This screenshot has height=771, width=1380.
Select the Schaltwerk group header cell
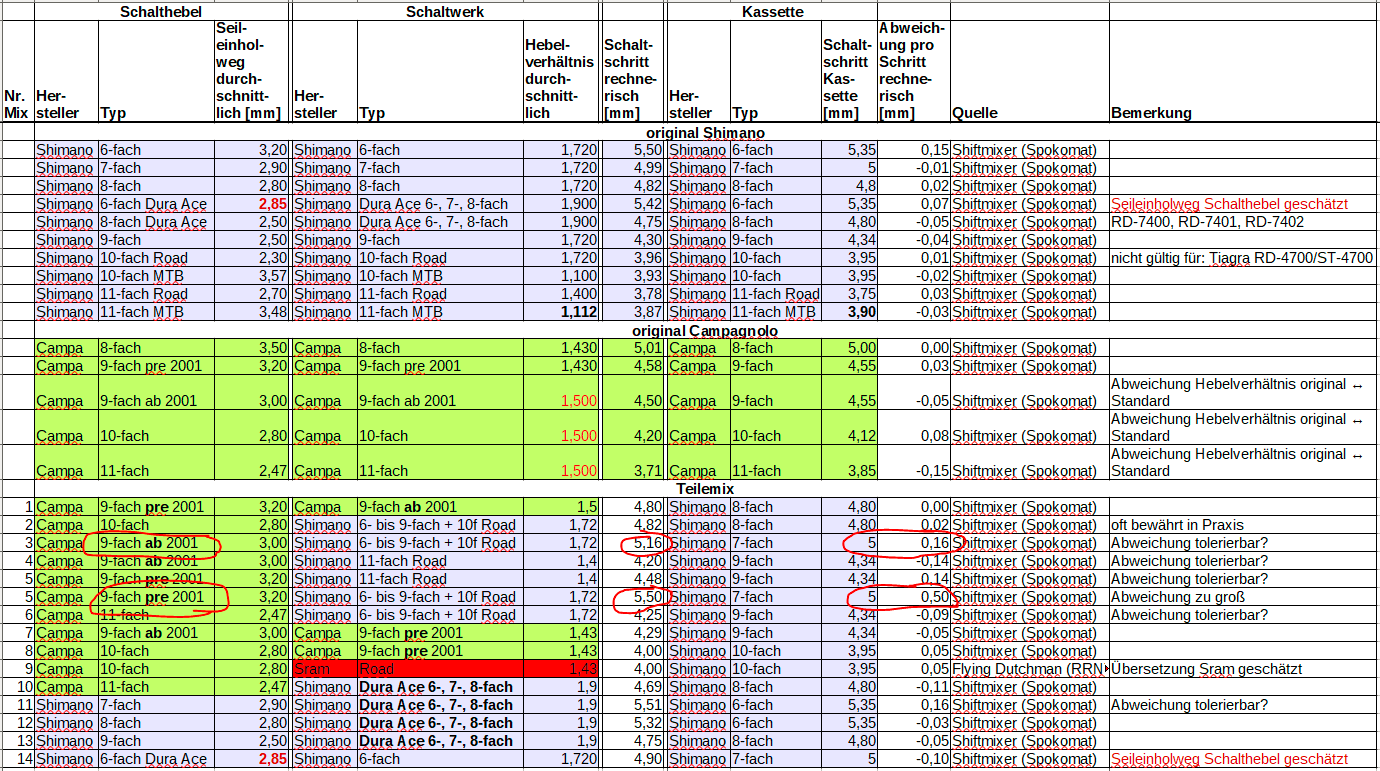(x=445, y=11)
